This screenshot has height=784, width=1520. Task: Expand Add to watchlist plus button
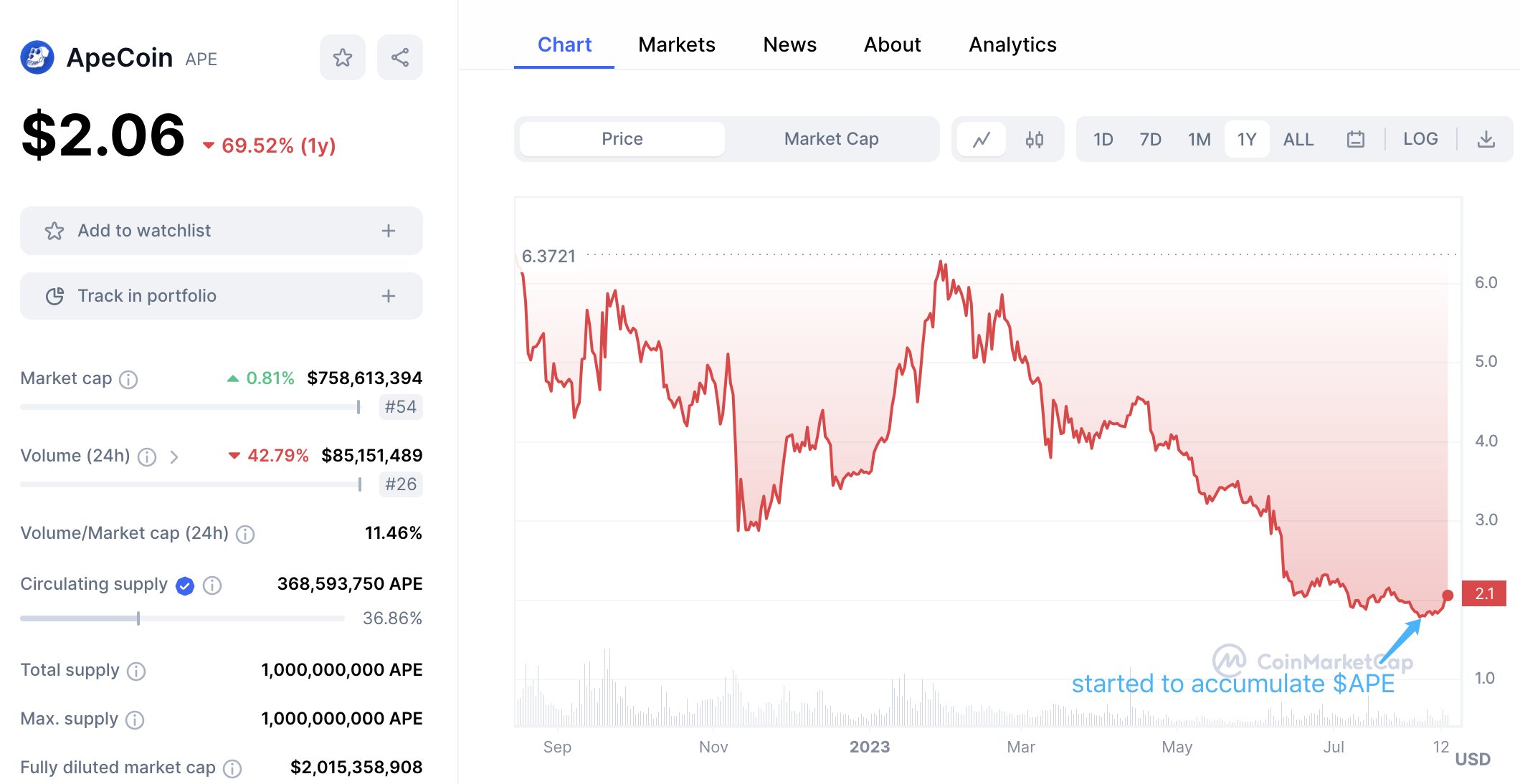(388, 231)
